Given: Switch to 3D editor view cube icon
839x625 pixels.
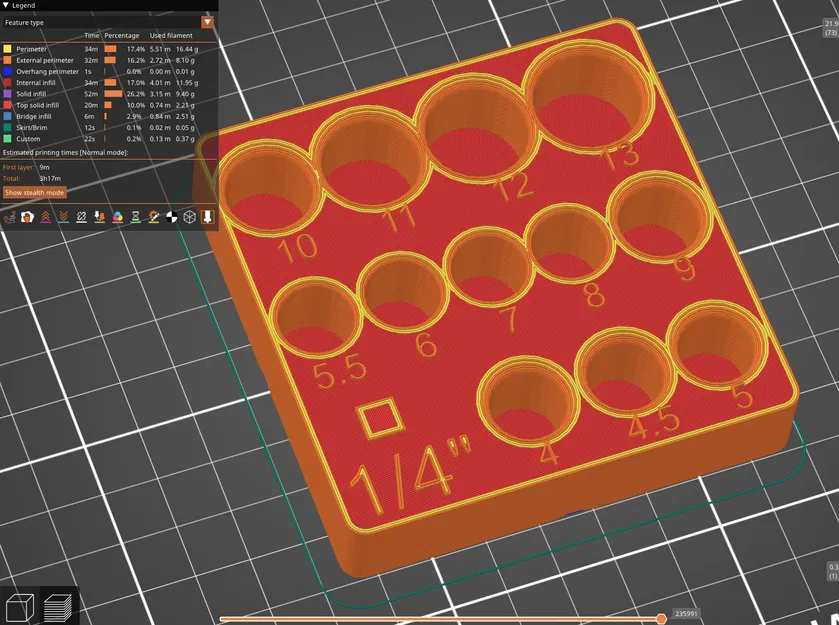Looking at the screenshot, I should point(19,608).
